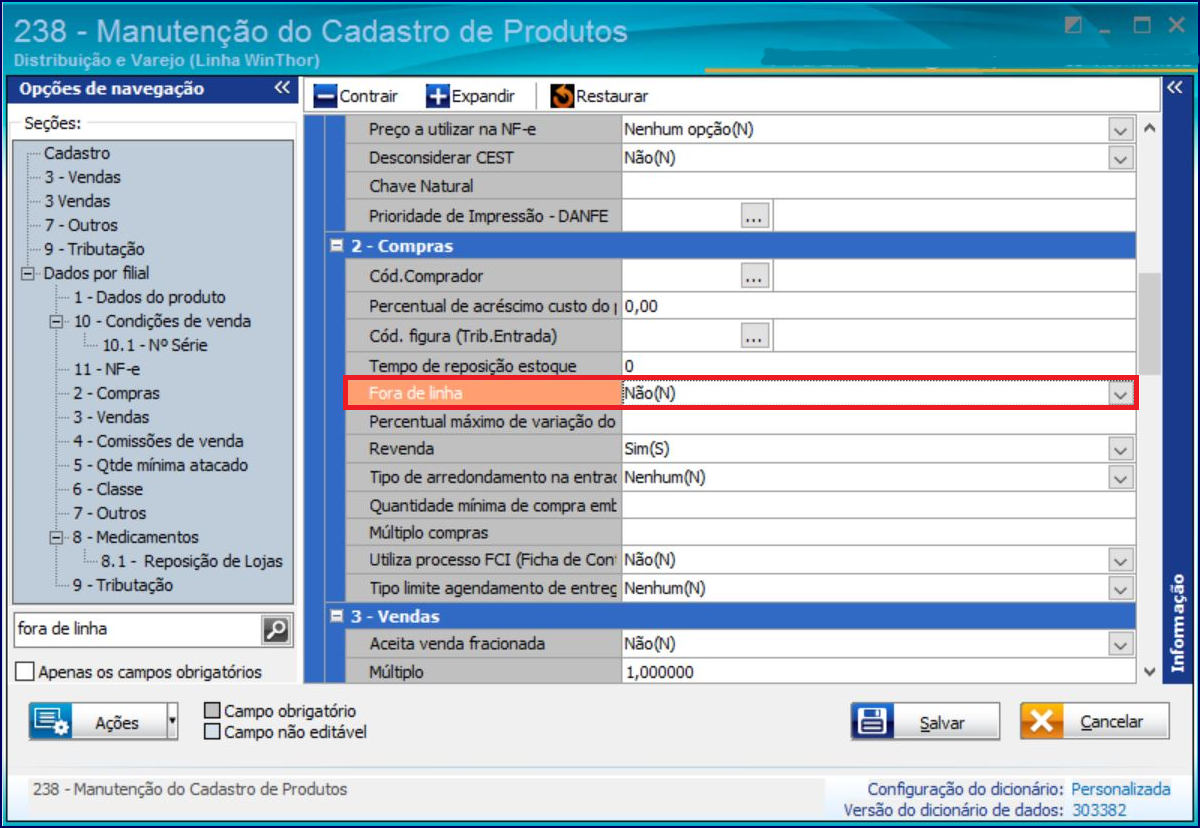The height and width of the screenshot is (828, 1200).
Task: Open the Utiliza processo FCI dropdown
Action: pos(1120,560)
